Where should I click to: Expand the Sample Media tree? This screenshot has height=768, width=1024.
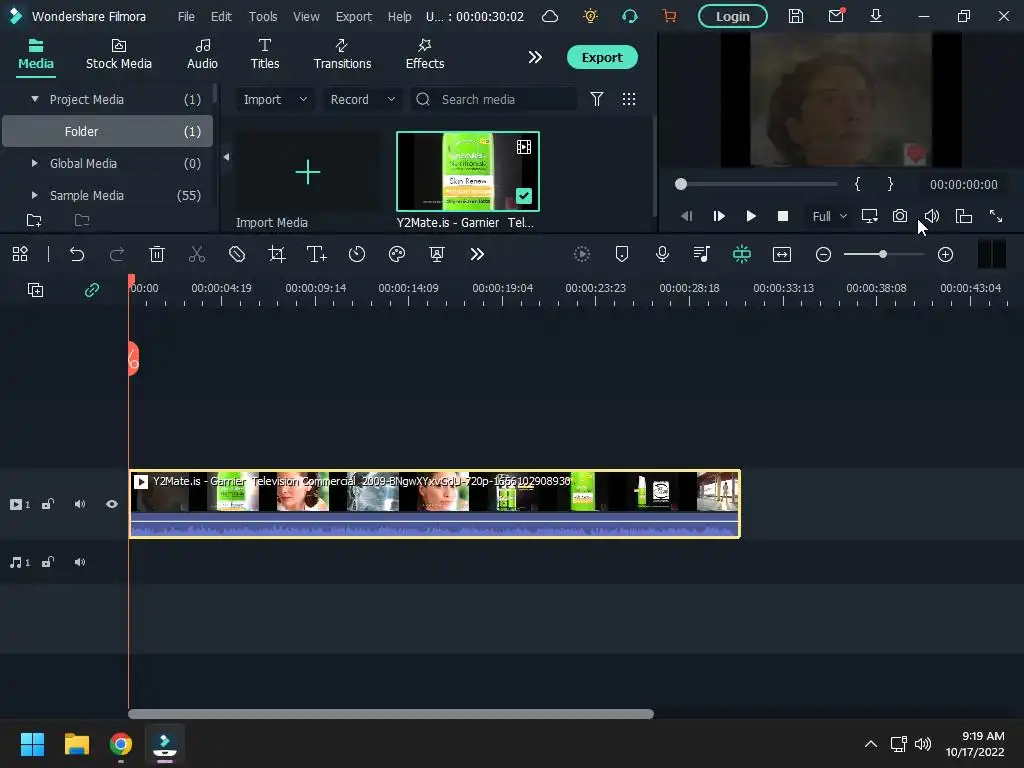coord(35,195)
